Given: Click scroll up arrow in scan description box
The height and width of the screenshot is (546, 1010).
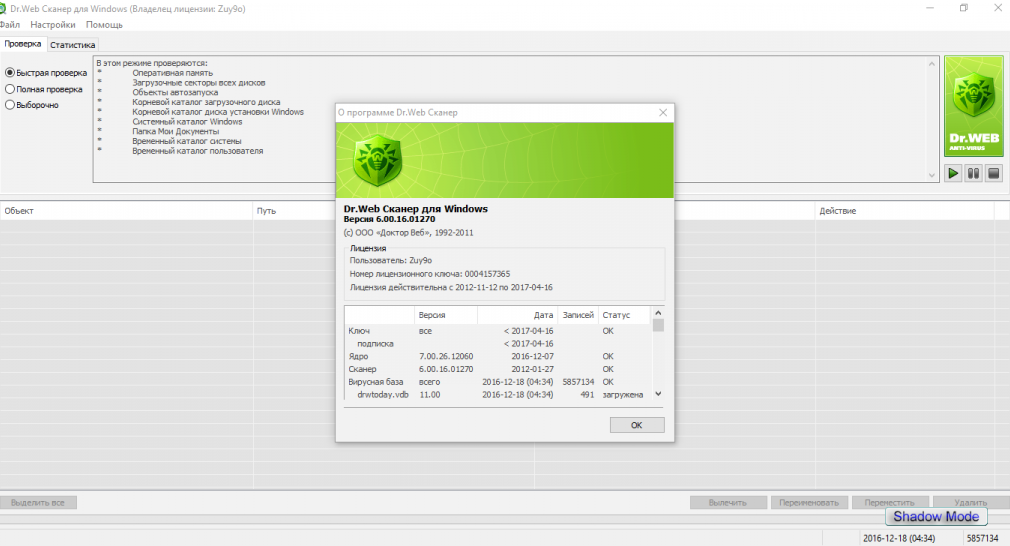Looking at the screenshot, I should tap(931, 64).
